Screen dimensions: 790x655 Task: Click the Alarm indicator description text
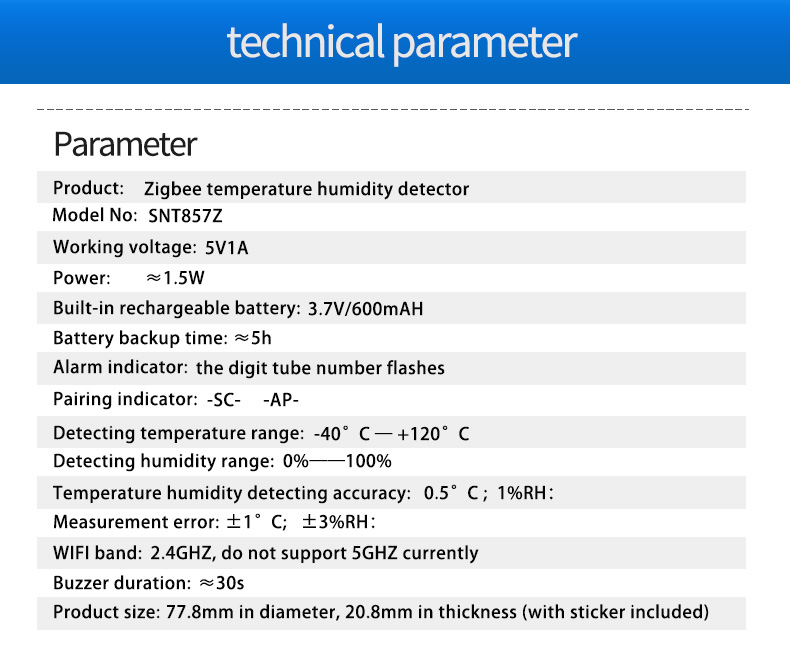[320, 368]
